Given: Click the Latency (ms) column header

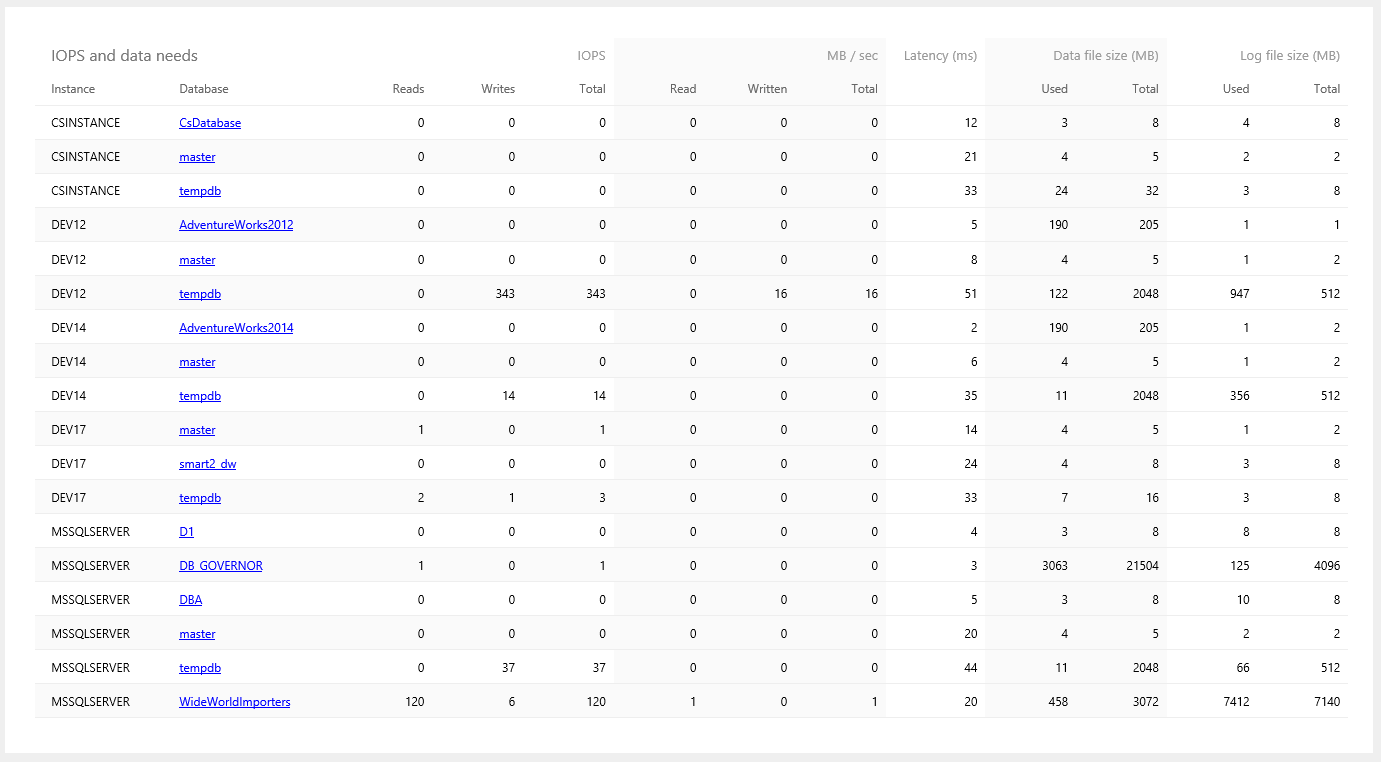Looking at the screenshot, I should [940, 56].
